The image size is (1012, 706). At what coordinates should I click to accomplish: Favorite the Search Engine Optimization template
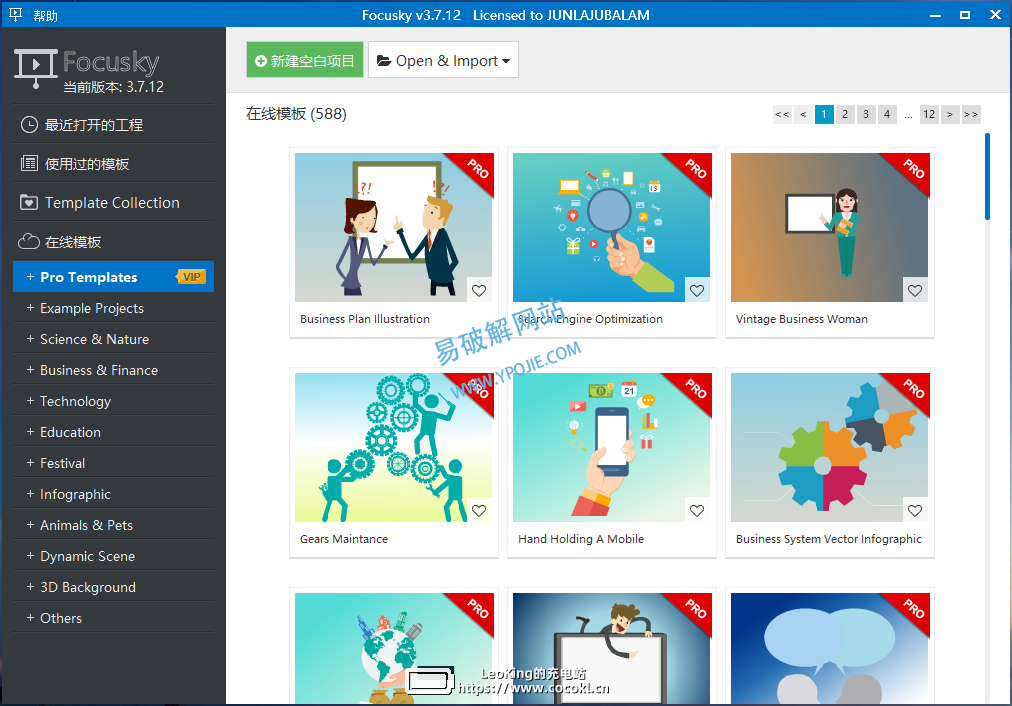click(697, 290)
